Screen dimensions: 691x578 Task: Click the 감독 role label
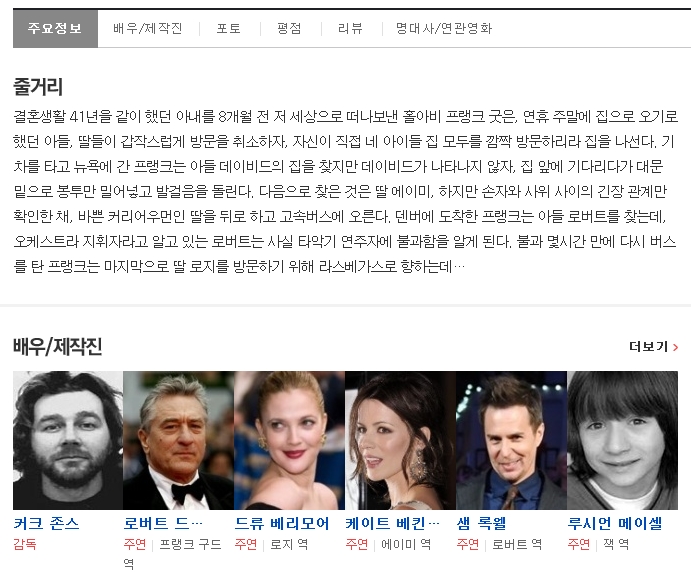coord(25,545)
